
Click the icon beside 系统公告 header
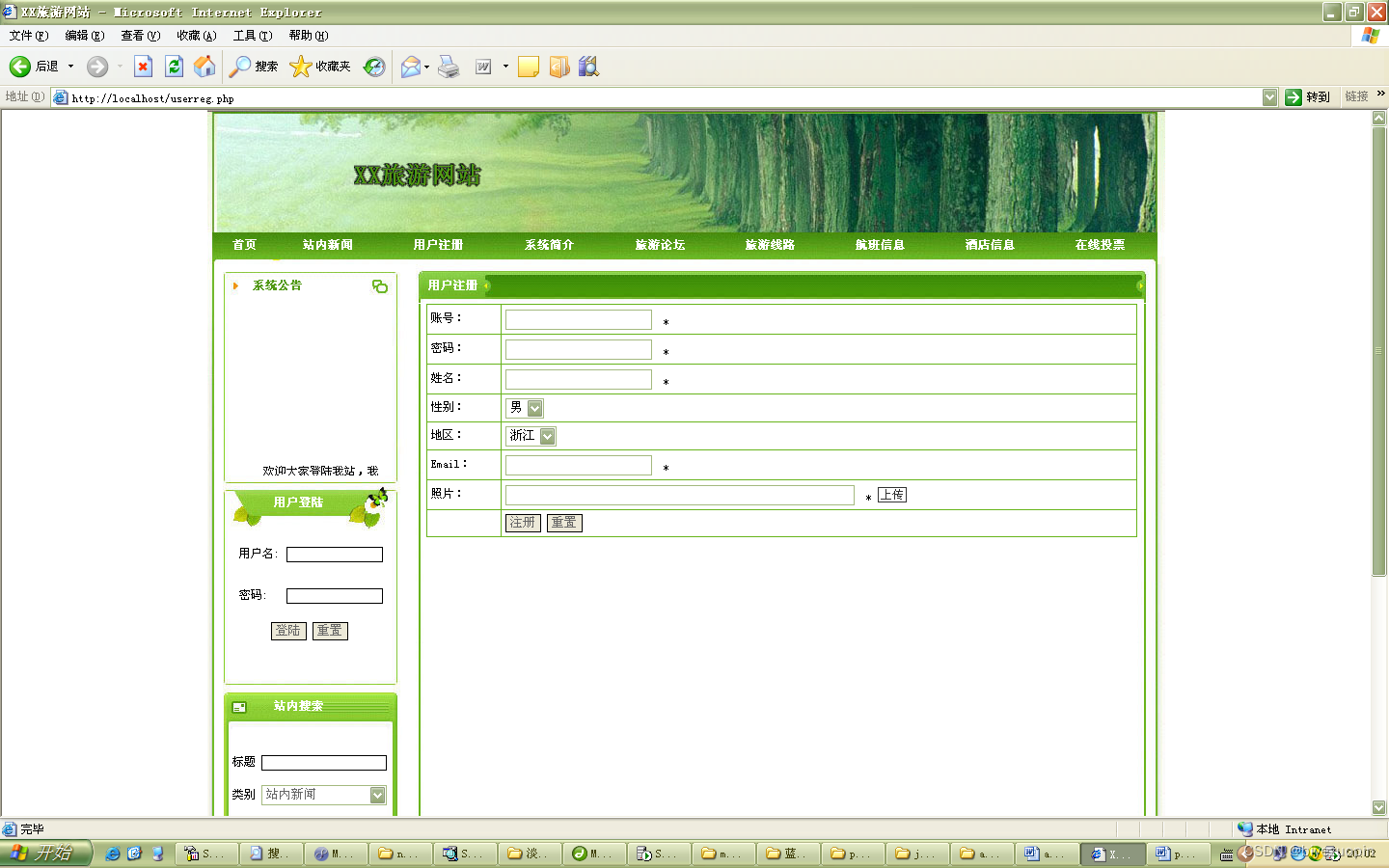click(380, 286)
